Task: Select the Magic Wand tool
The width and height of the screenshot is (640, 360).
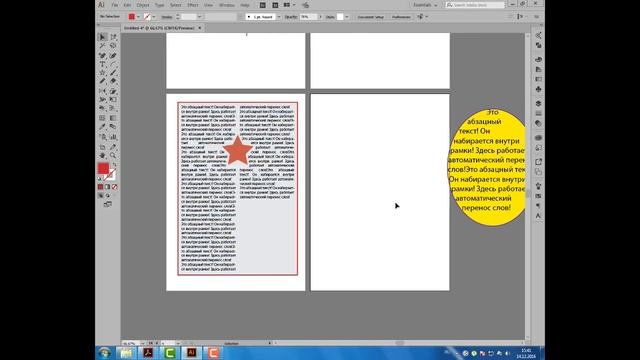Action: pos(102,46)
